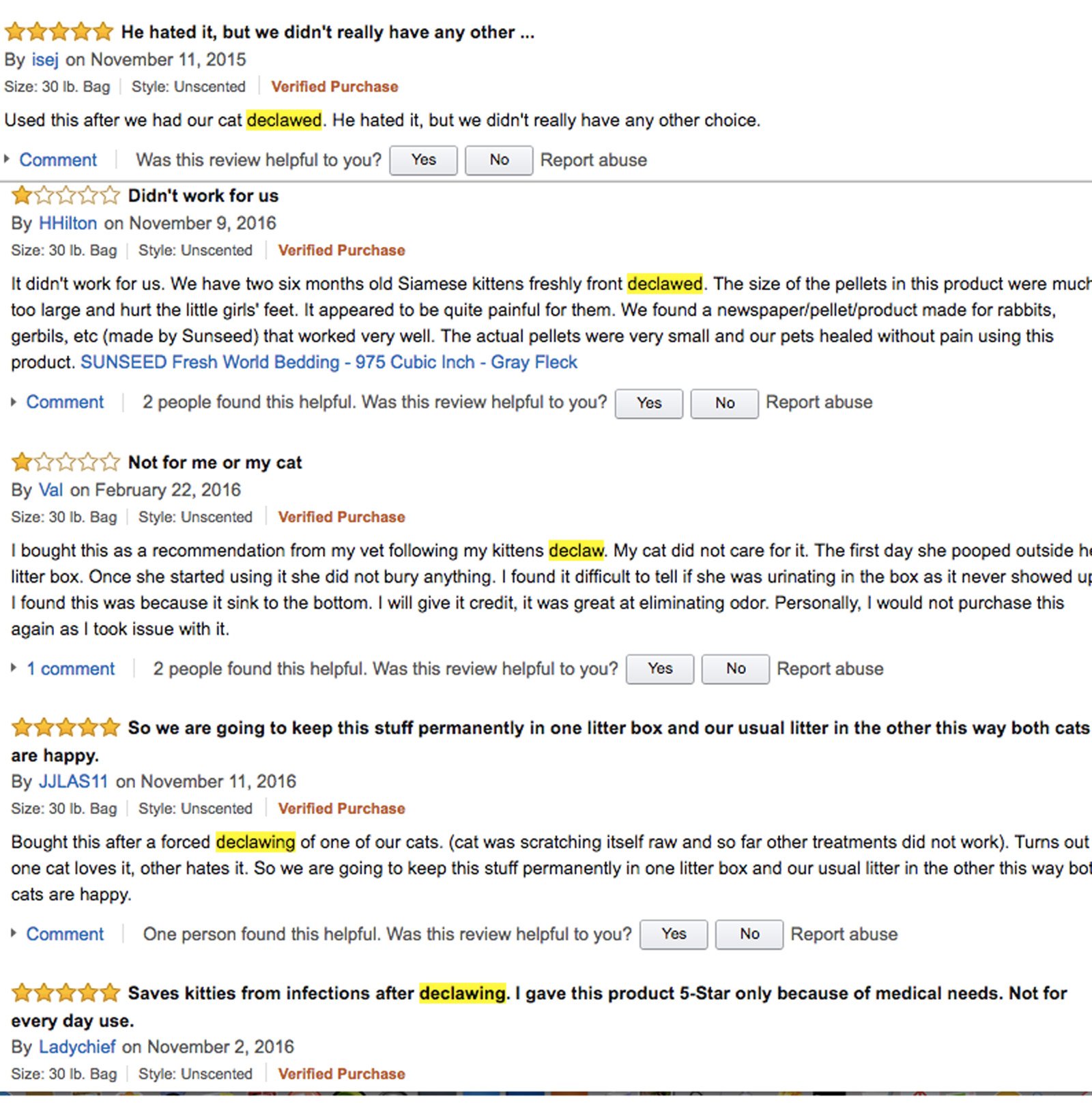Screen dimensions: 1092x1119
Task: Mark isej's review as helpful with Yes
Action: [x=423, y=160]
